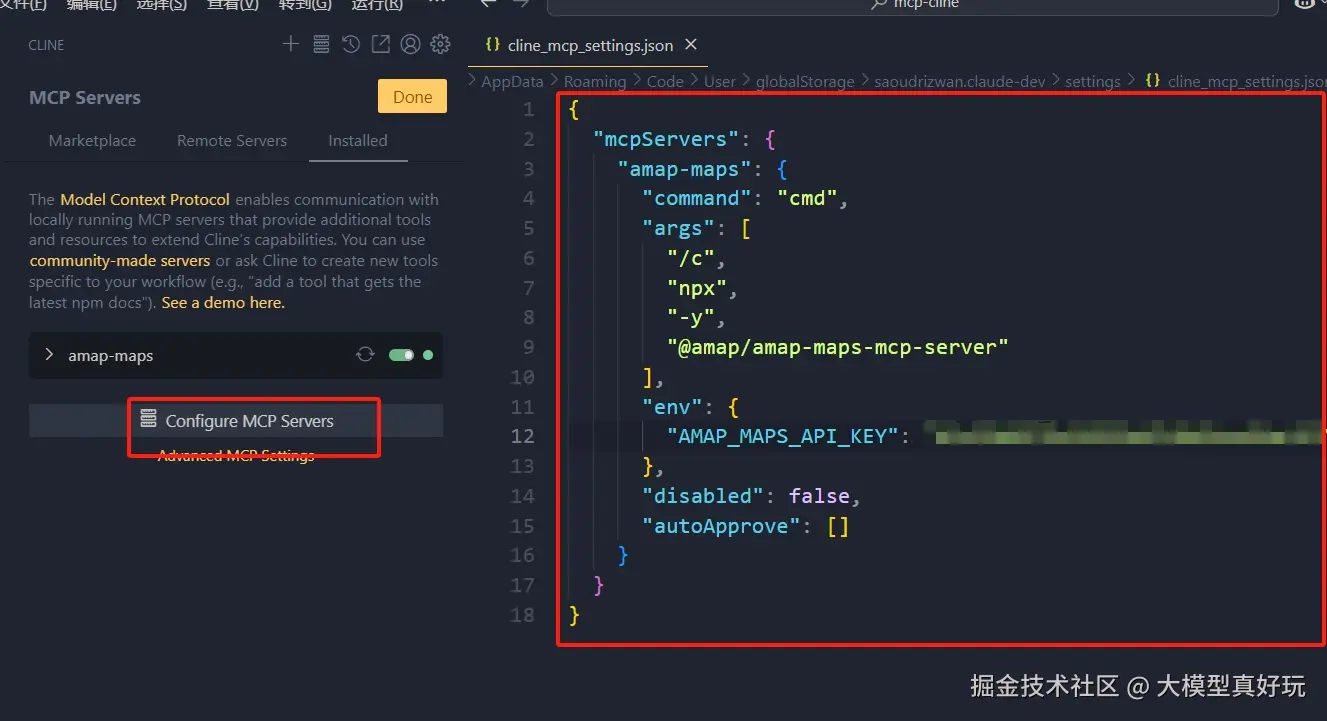Viewport: 1327px width, 721px height.
Task: Click the "args" key text
Action: 678,228
